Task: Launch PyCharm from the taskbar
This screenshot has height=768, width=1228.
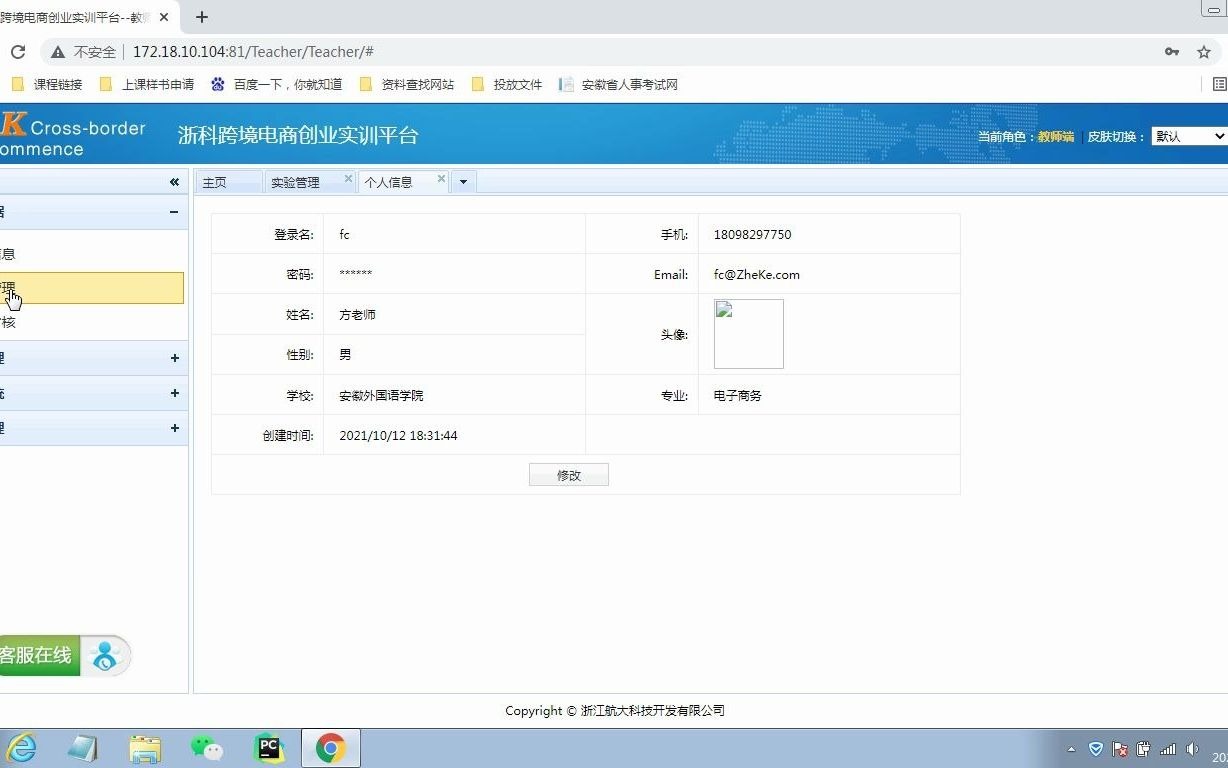Action: point(268,748)
